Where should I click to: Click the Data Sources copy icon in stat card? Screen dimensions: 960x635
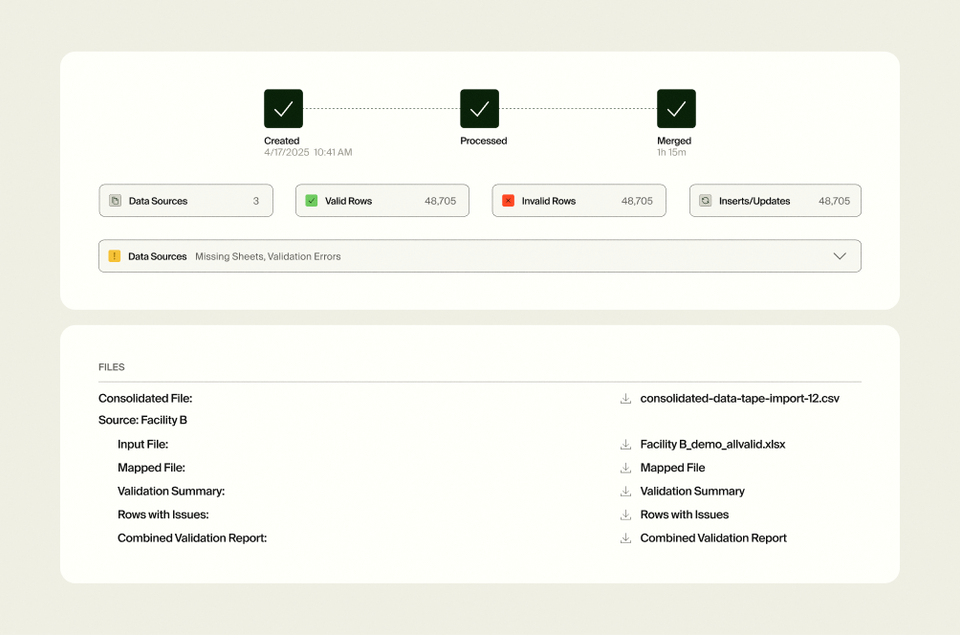pos(115,201)
